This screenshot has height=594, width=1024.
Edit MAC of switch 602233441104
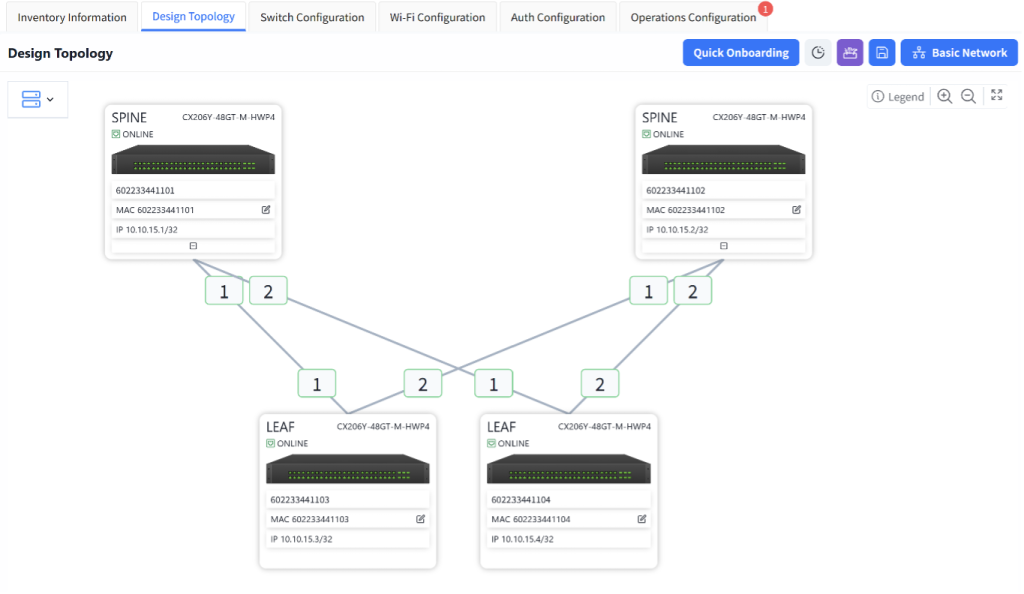tap(642, 519)
